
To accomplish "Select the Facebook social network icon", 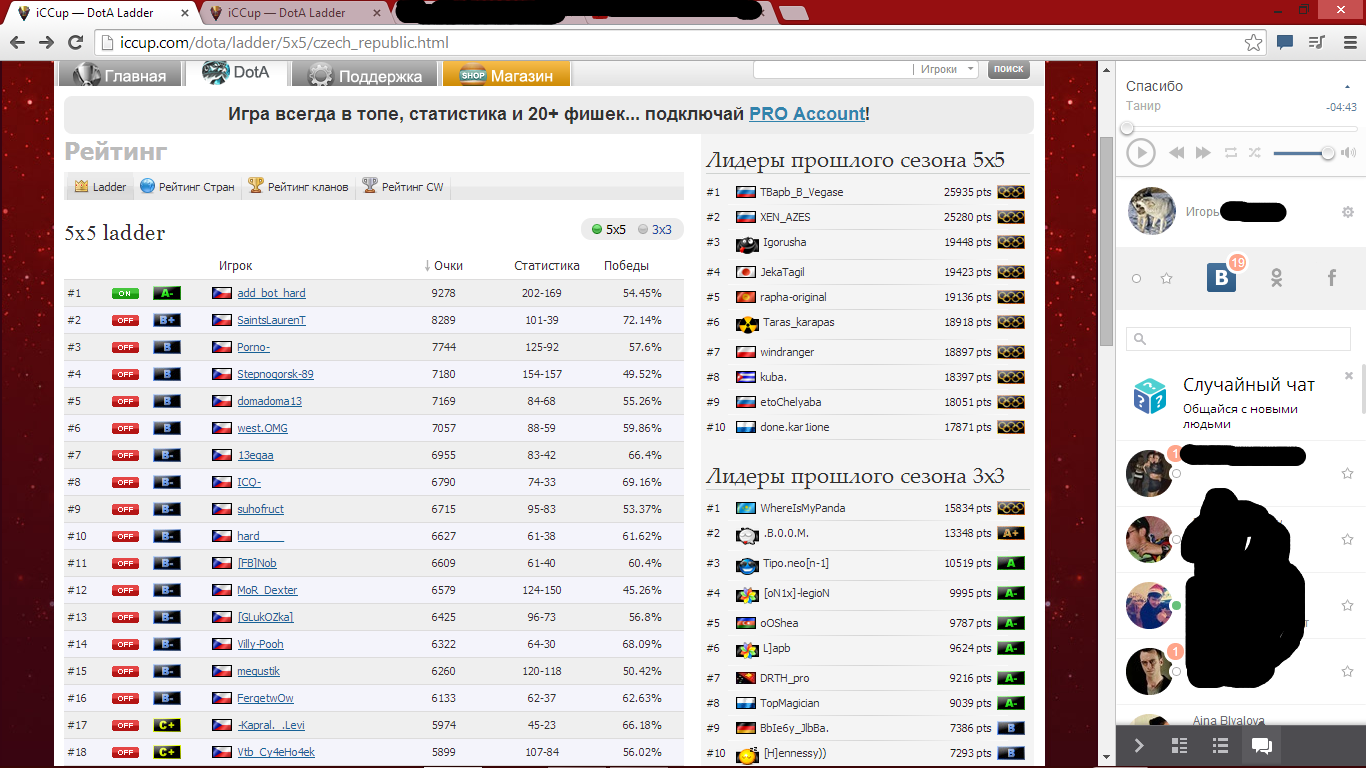I will (1331, 278).
